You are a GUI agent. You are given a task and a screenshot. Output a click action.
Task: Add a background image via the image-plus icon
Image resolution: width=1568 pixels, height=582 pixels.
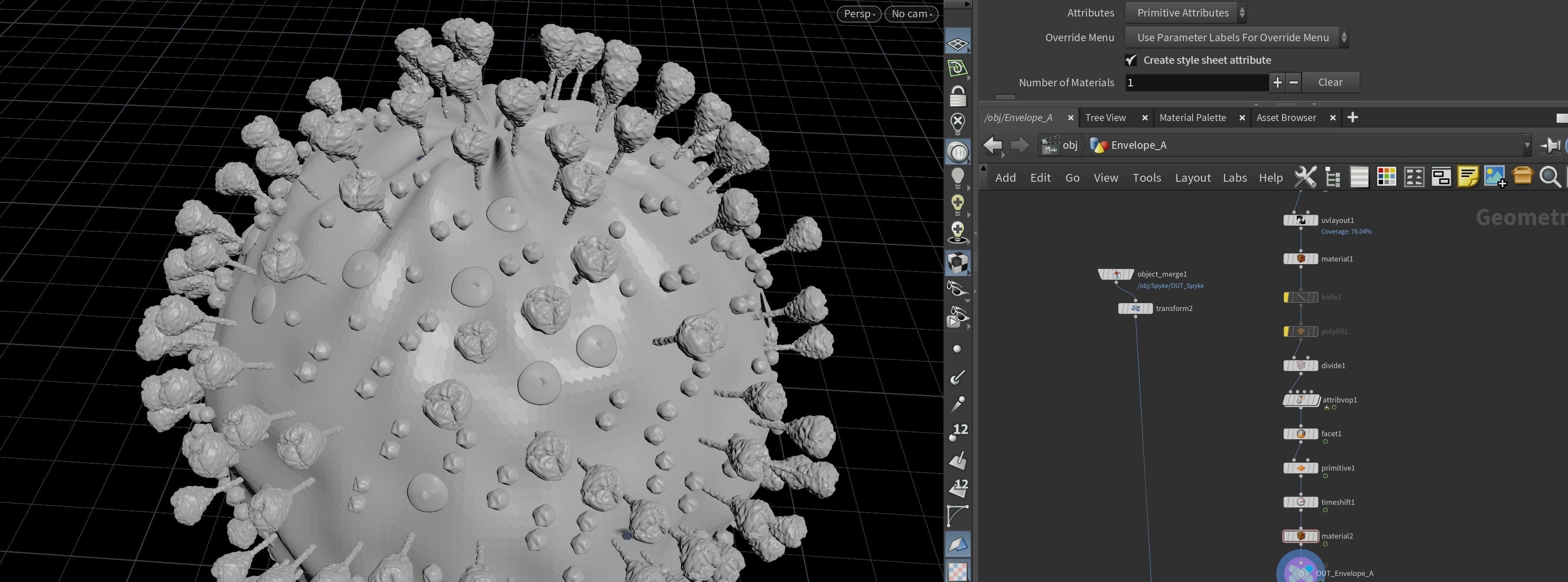[x=1494, y=177]
